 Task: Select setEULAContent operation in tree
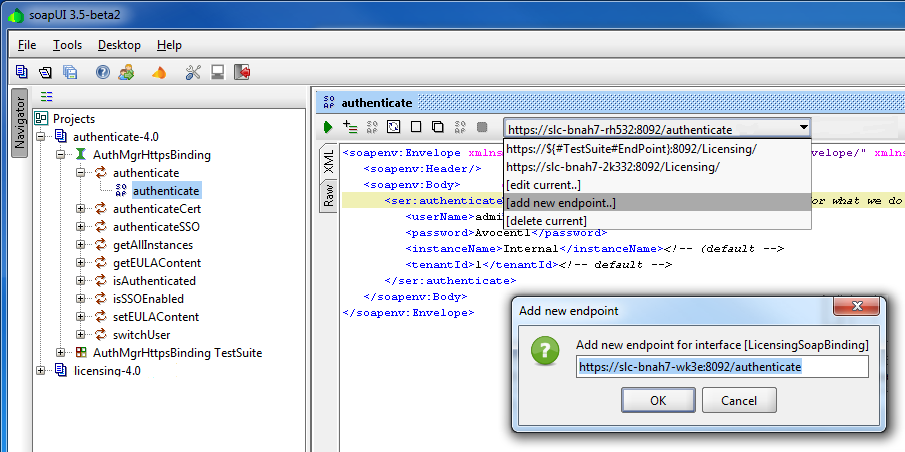tap(156, 316)
